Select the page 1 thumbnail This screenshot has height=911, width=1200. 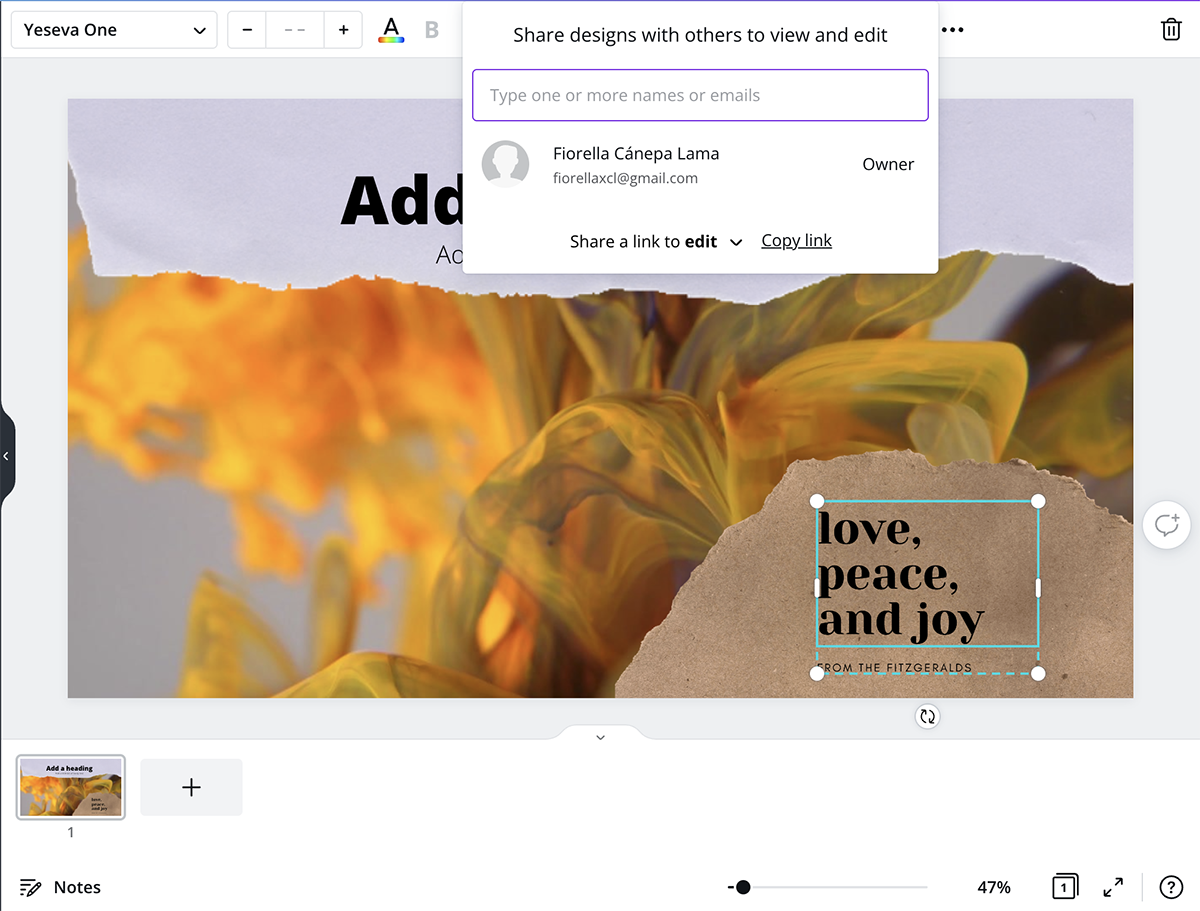click(x=70, y=787)
